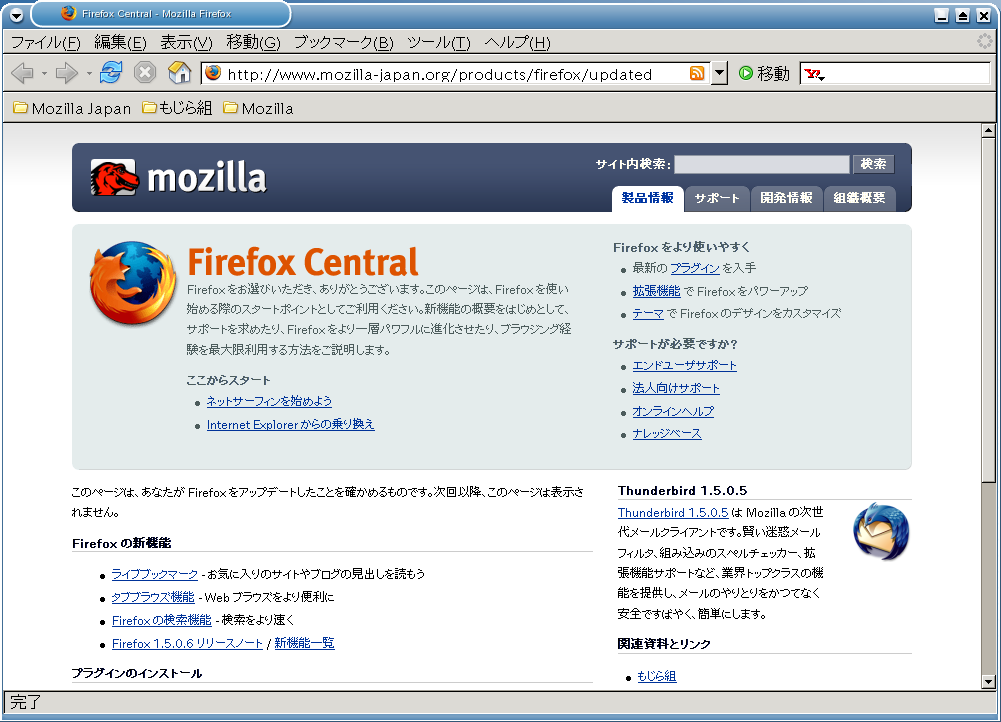The image size is (1001, 722).
Task: Open the タブブラウズ機能 link
Action: coord(153,597)
